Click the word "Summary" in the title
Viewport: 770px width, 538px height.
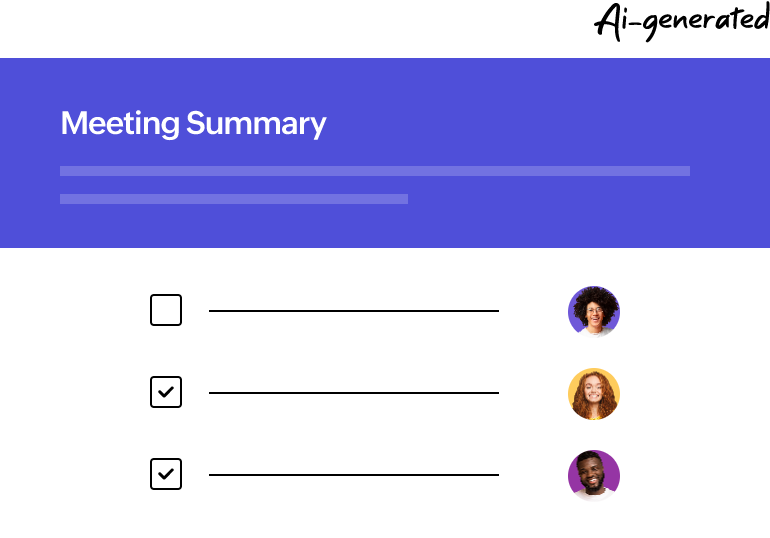click(x=256, y=123)
